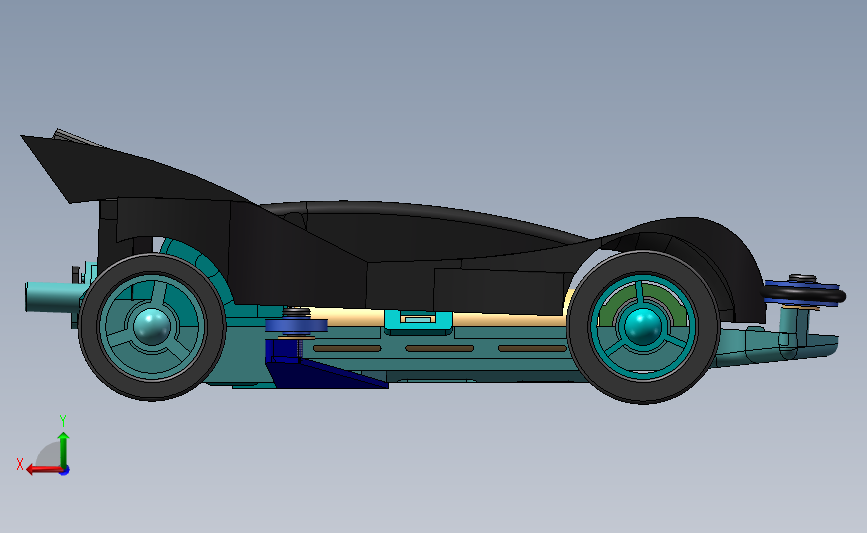Click the blue origin dot of the triad

[65, 471]
